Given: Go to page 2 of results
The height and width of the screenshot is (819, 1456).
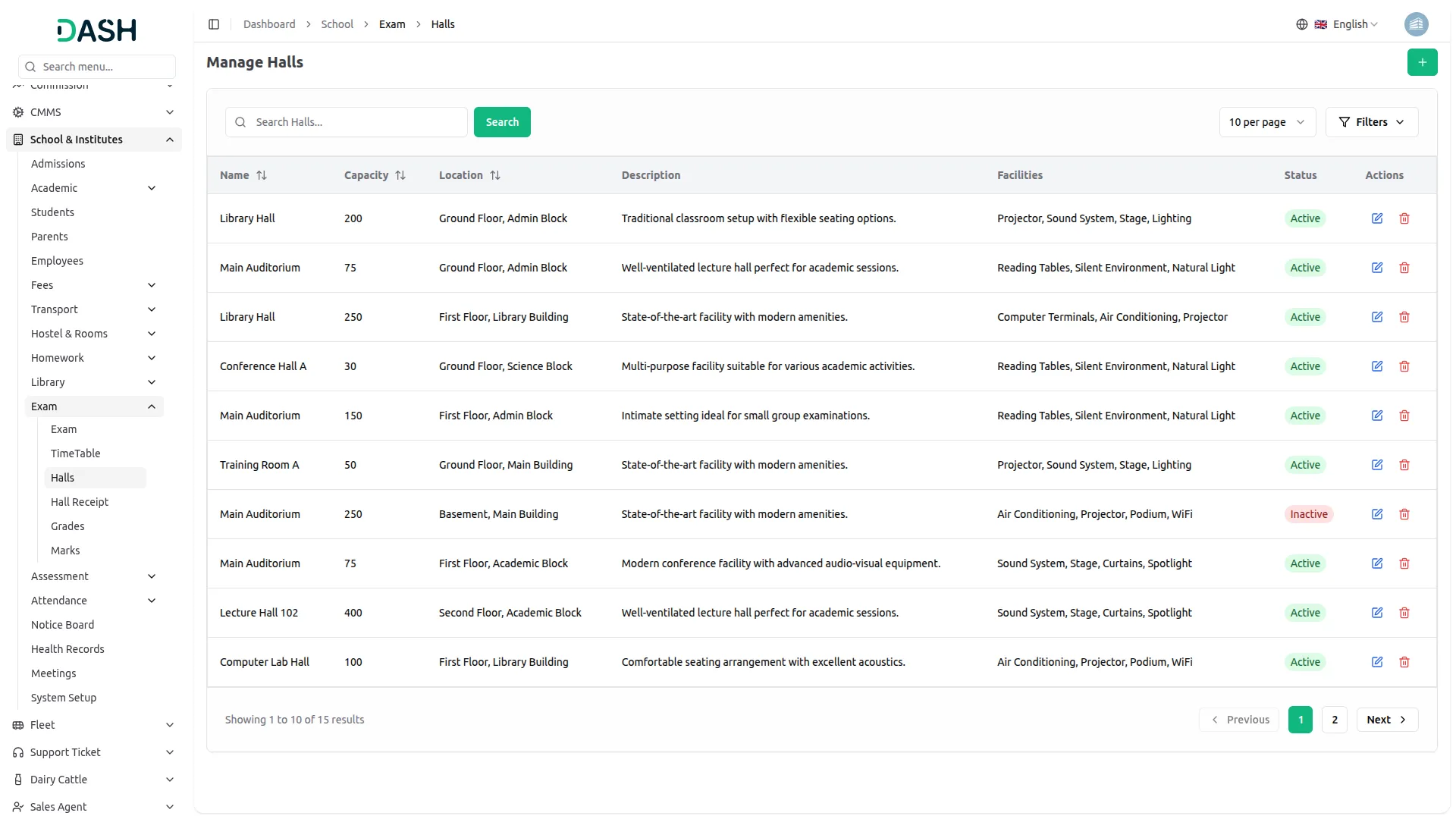Looking at the screenshot, I should [x=1334, y=719].
